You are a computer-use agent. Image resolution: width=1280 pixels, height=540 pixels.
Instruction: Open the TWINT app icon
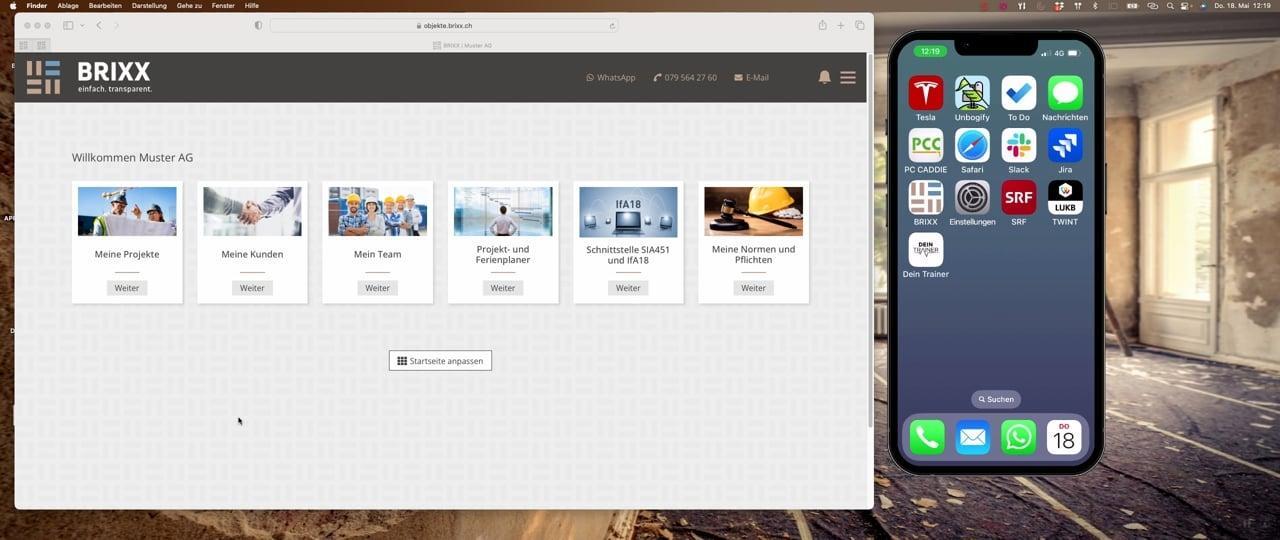click(x=1065, y=197)
